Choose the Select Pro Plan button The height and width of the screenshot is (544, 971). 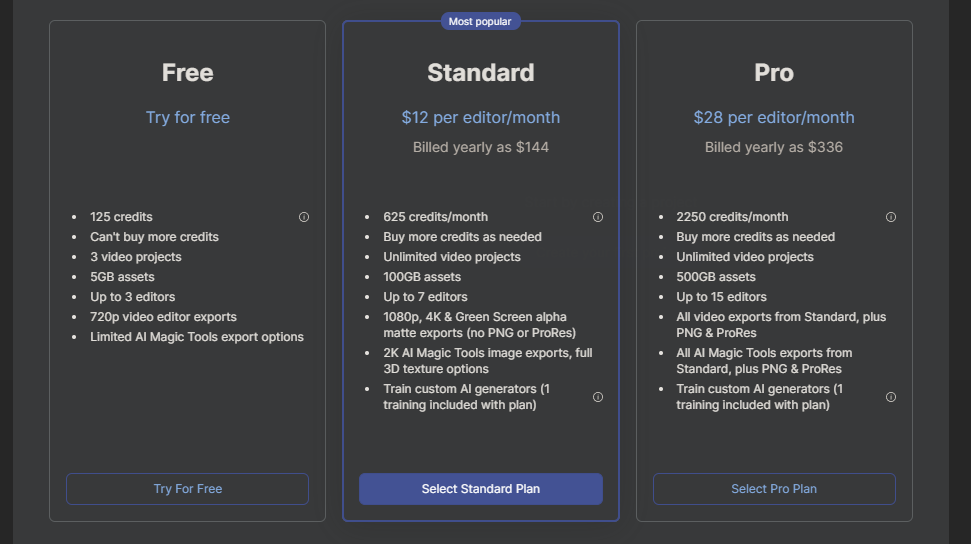[774, 489]
